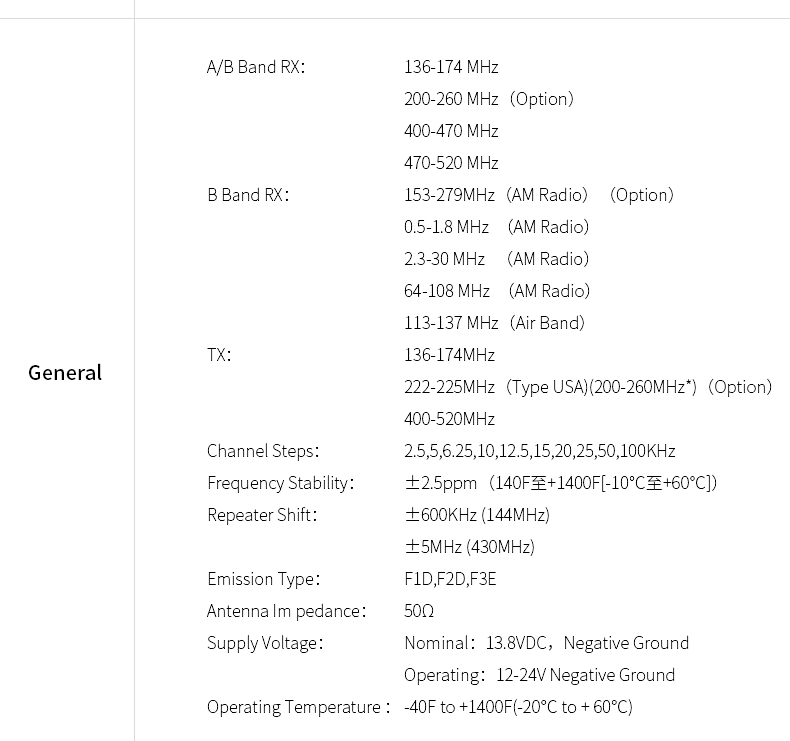Screen dimensions: 790x741
Task: Click the ±600KHz (144MHz) value
Action: click(x=477, y=515)
